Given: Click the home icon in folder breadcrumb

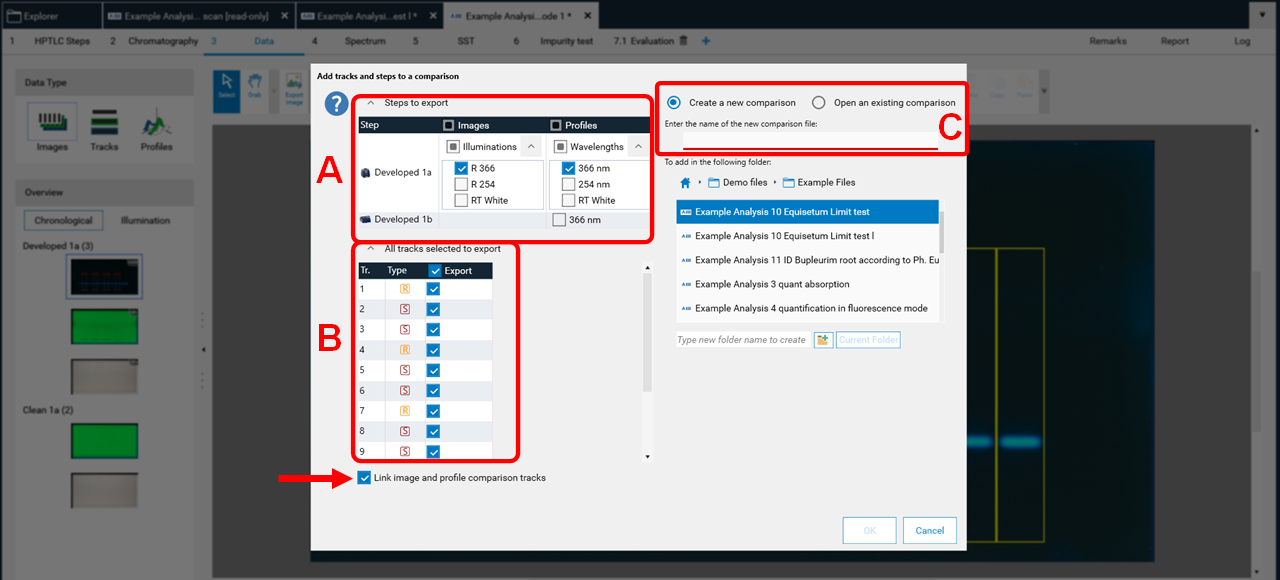Looking at the screenshot, I should [685, 183].
